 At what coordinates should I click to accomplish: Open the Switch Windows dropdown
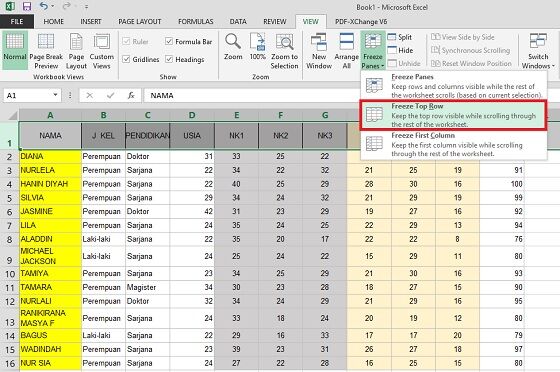tap(538, 51)
